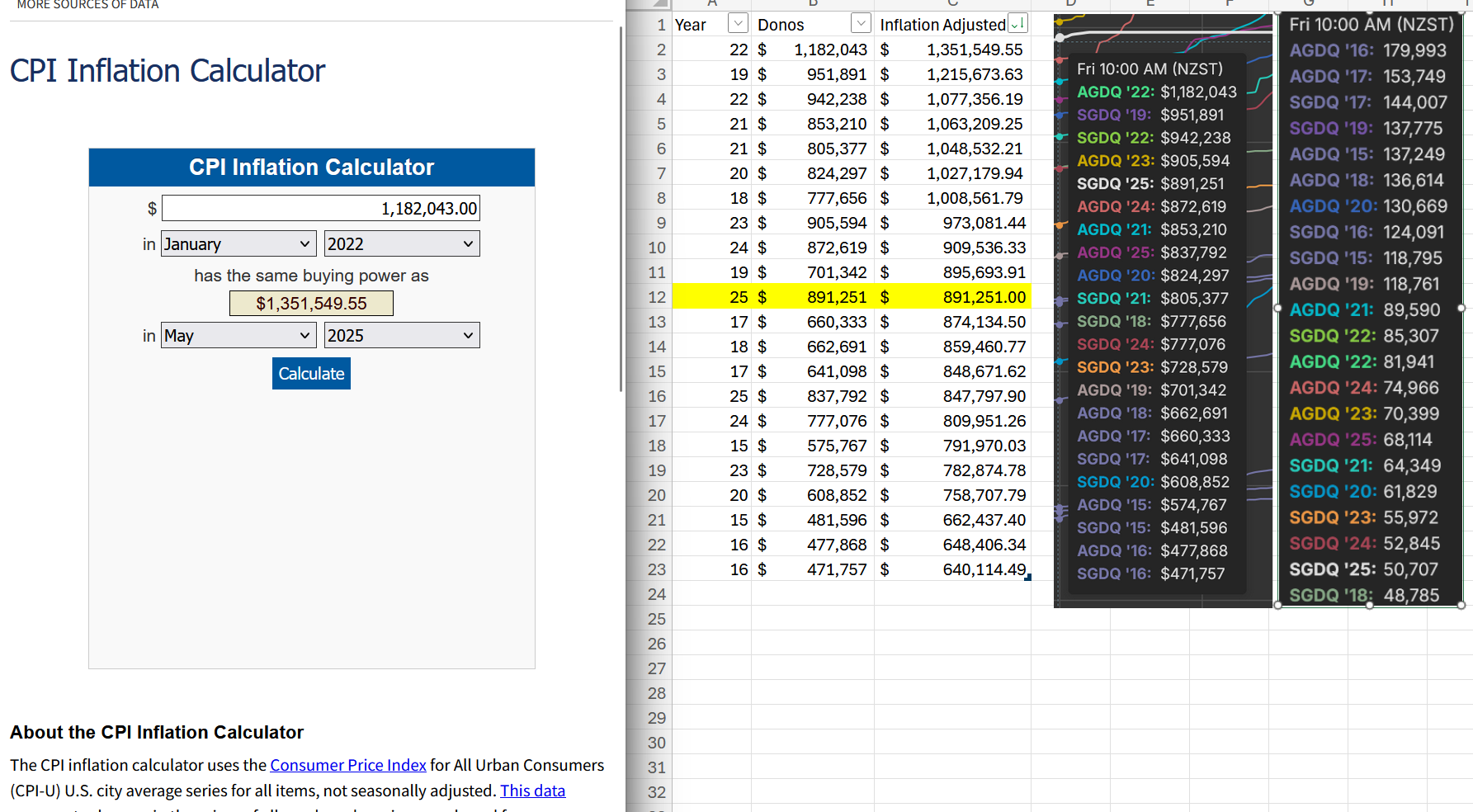Open the Consumer Price Index link
This screenshot has width=1473, height=812.
coord(348,765)
